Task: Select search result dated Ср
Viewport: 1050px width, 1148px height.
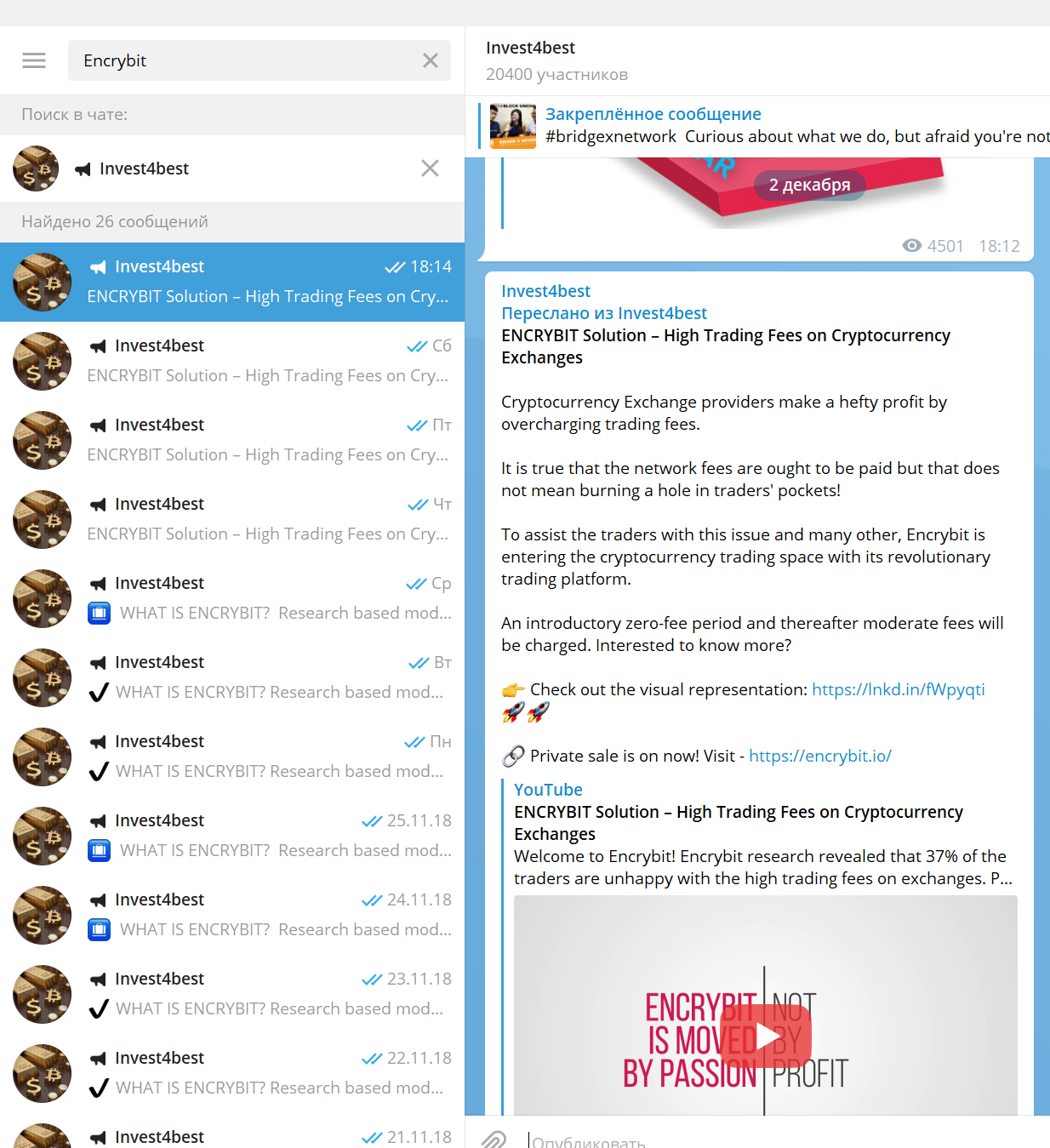Action: [232, 598]
